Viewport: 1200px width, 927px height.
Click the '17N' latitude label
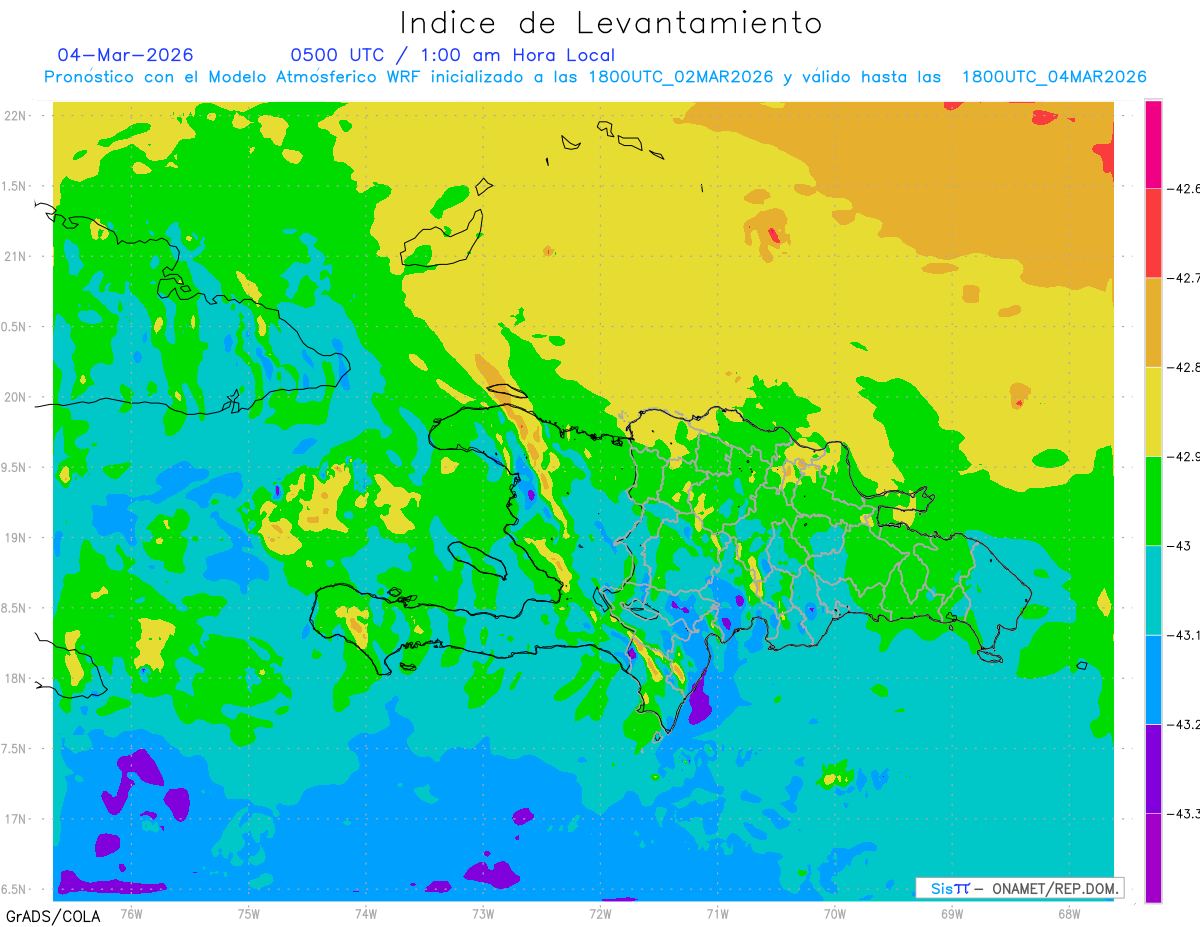click(16, 819)
